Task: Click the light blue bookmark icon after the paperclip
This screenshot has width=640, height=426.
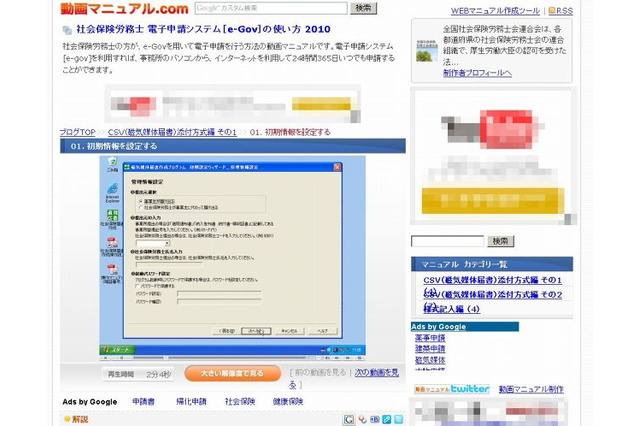Action: pyautogui.click(x=399, y=419)
